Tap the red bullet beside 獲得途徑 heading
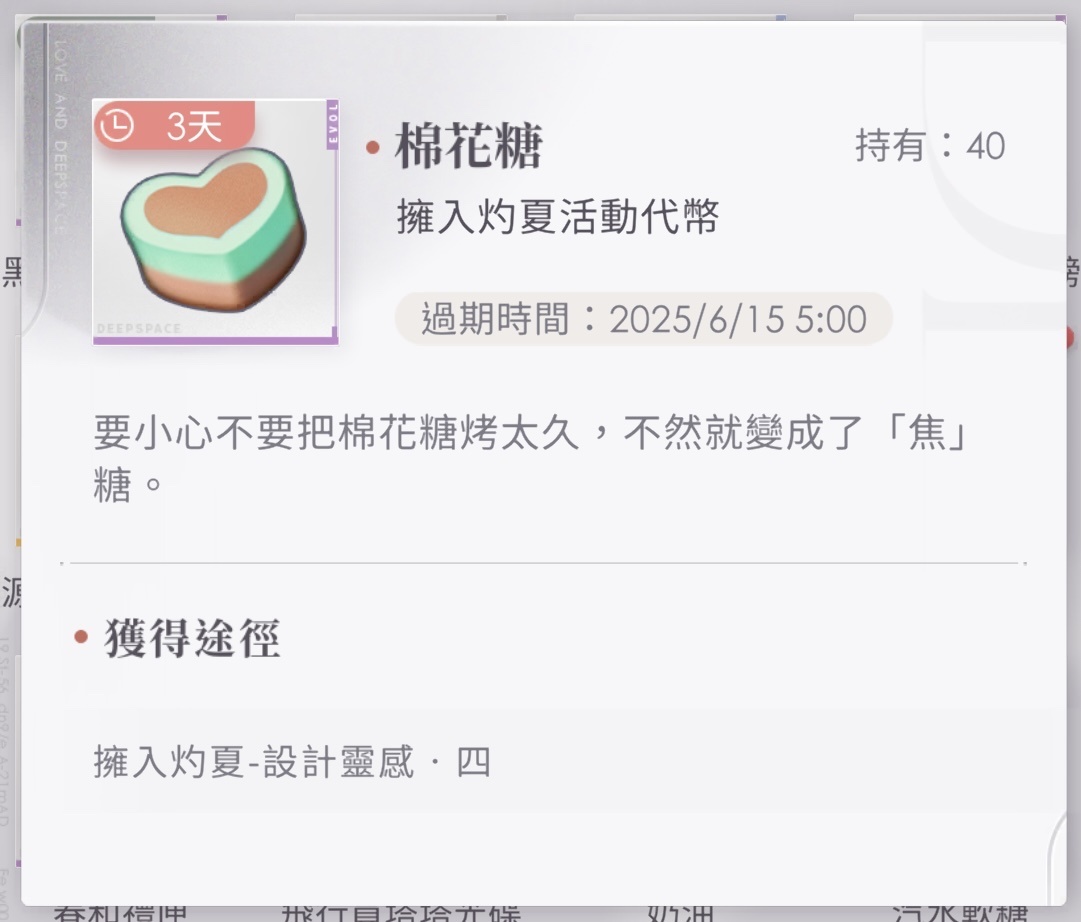The width and height of the screenshot is (1081, 922). [x=81, y=637]
